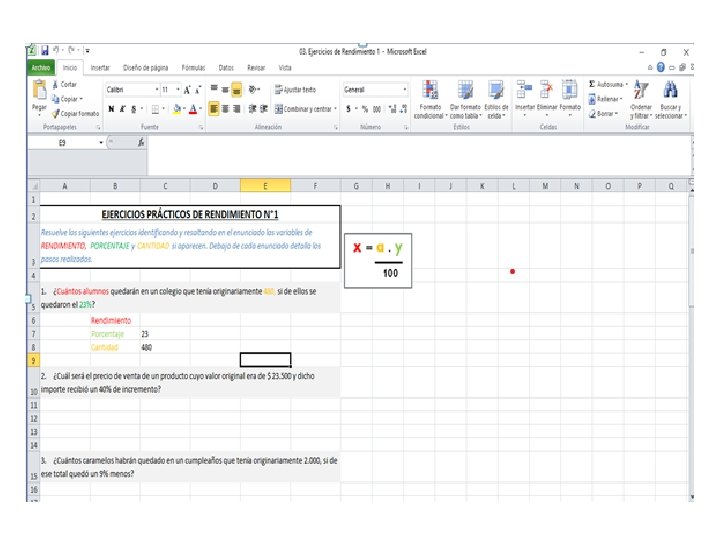This screenshot has width=720, height=540.
Task: Click the Cortar scissors button
Action: (x=64, y=84)
